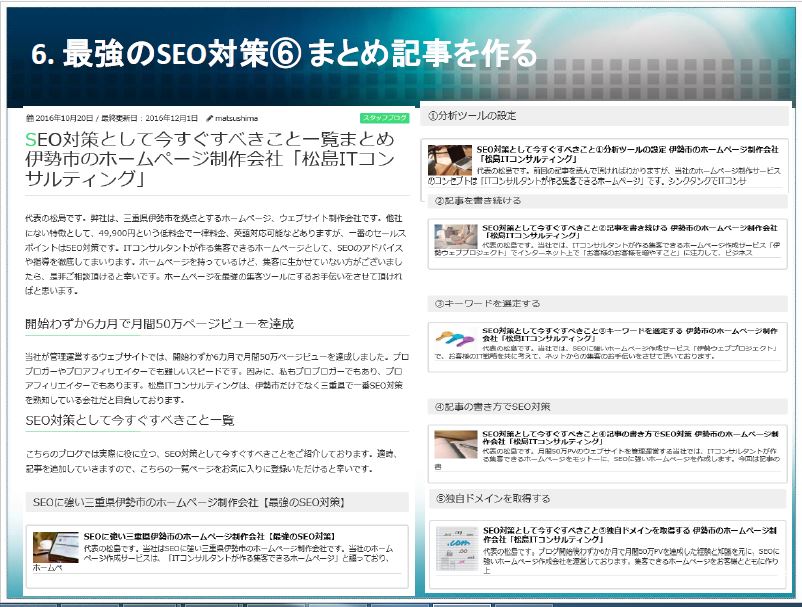Image resolution: width=802 pixels, height=607 pixels.
Task: Open the laptop thumbnail in the SEOに強い三重県伊勢市 card
Action: click(55, 547)
